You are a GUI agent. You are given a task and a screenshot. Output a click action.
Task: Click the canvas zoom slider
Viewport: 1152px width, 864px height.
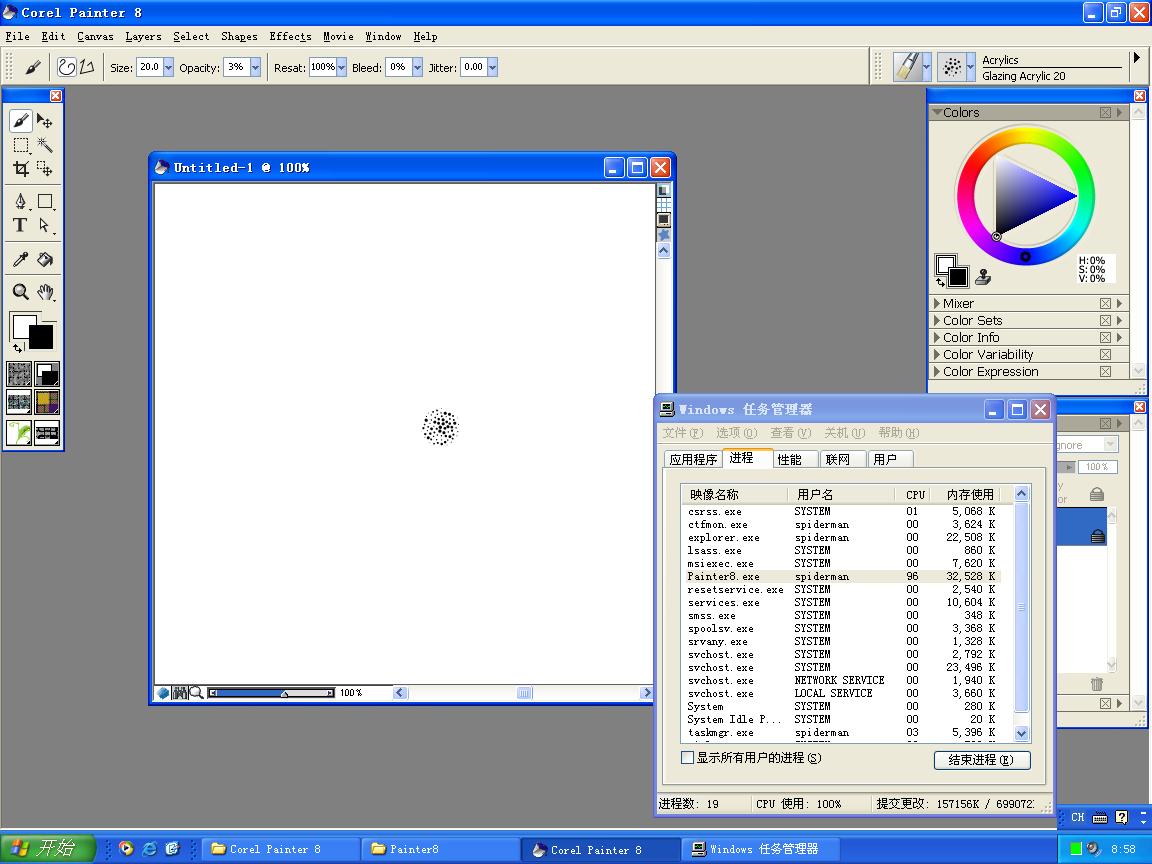271,693
